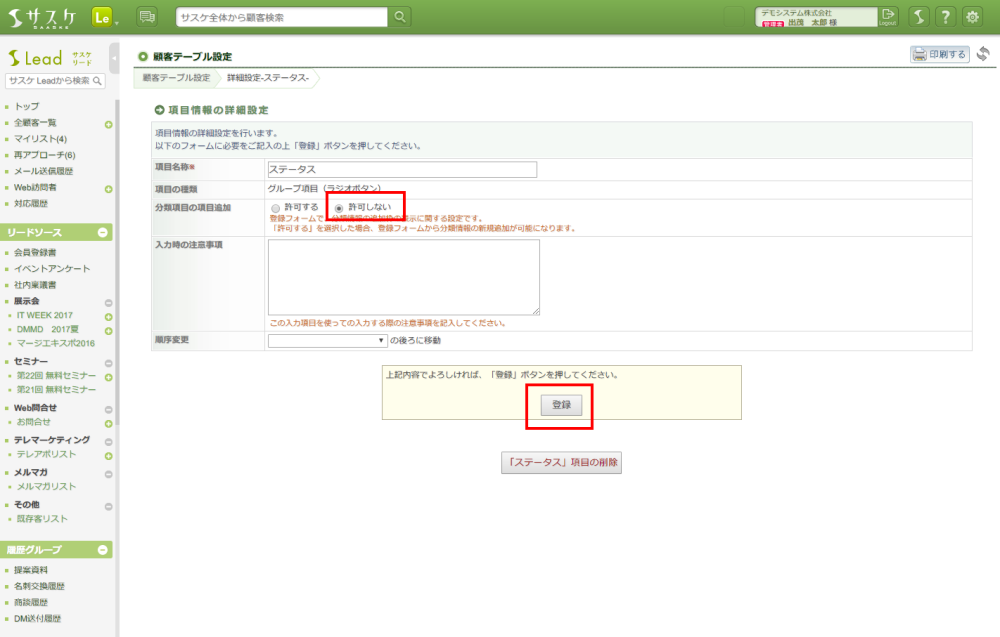Open 第21回 無料セミナー link
1000x637 pixels.
(x=56, y=390)
